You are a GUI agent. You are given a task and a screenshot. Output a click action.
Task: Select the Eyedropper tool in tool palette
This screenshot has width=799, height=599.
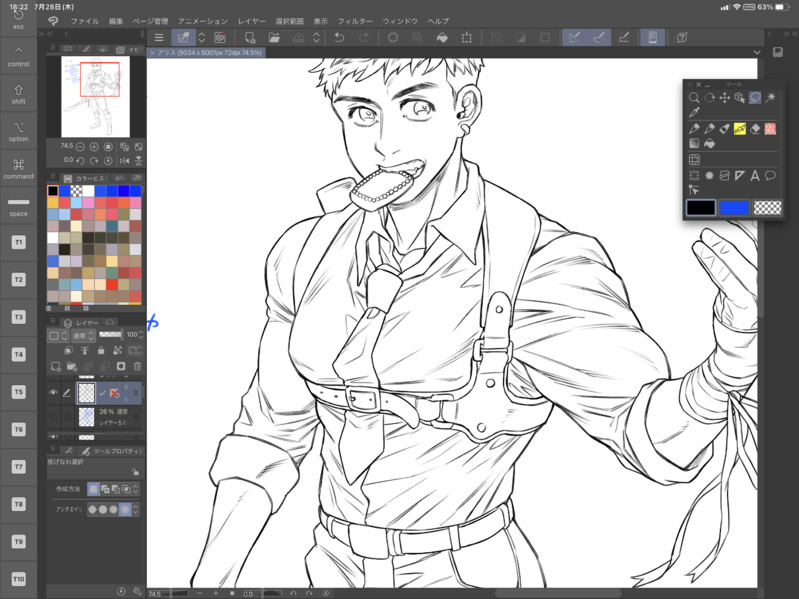click(x=694, y=113)
